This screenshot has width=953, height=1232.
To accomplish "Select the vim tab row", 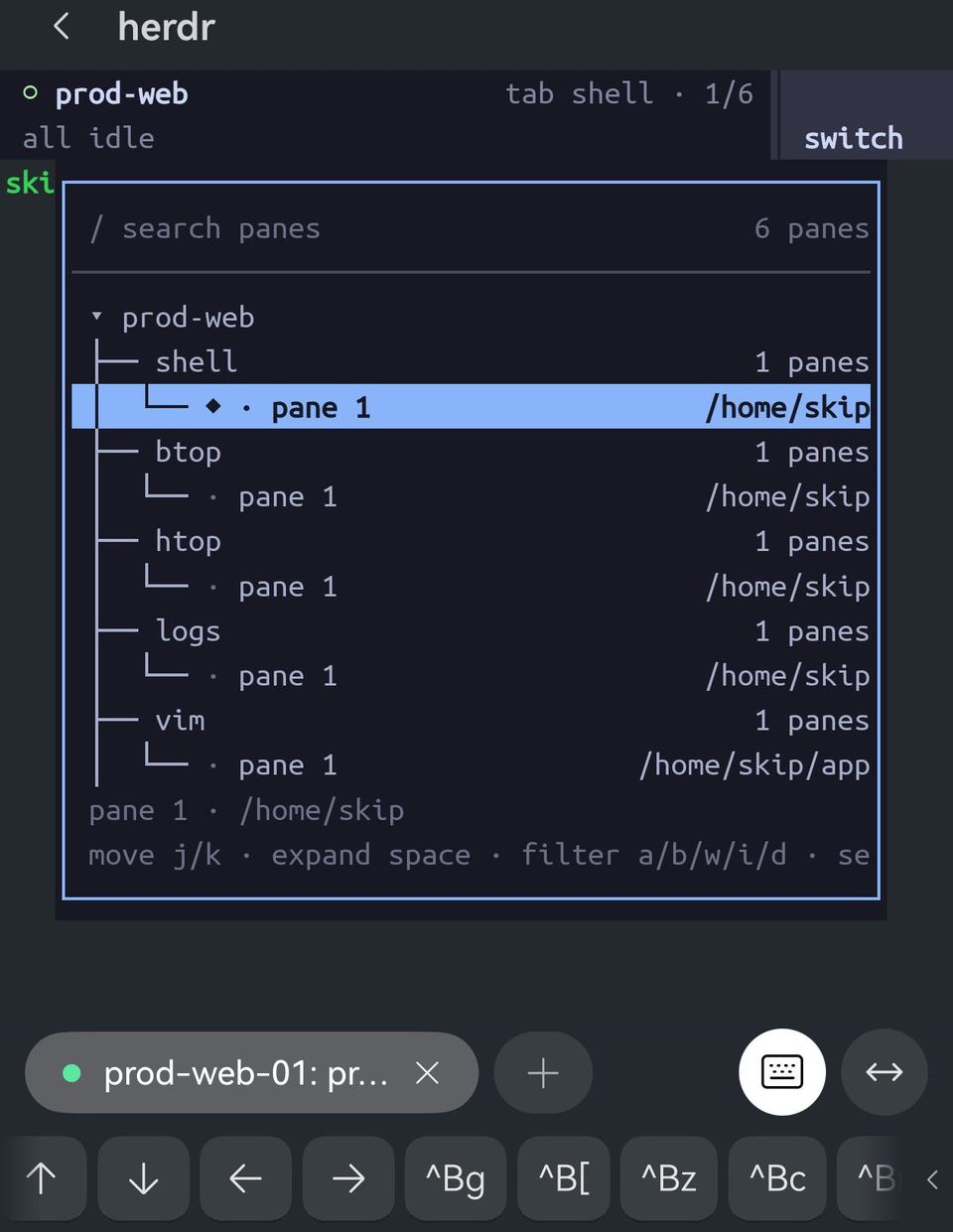I will (472, 720).
